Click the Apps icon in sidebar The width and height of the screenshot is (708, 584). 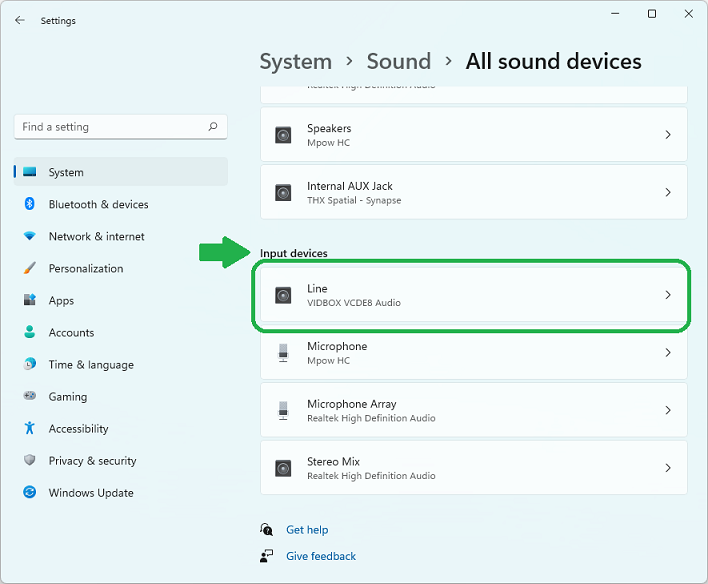pos(30,300)
